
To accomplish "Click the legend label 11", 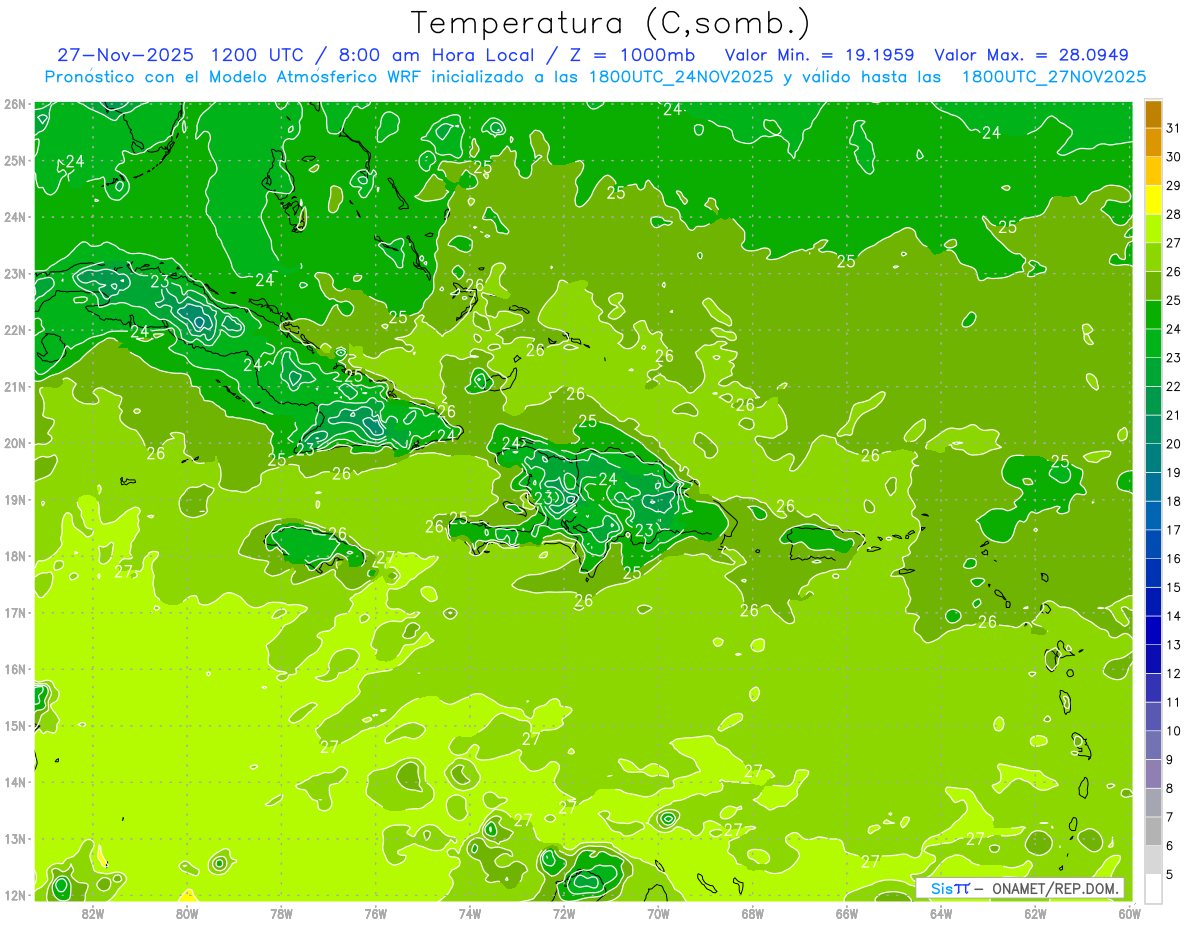I will coord(1173,702).
